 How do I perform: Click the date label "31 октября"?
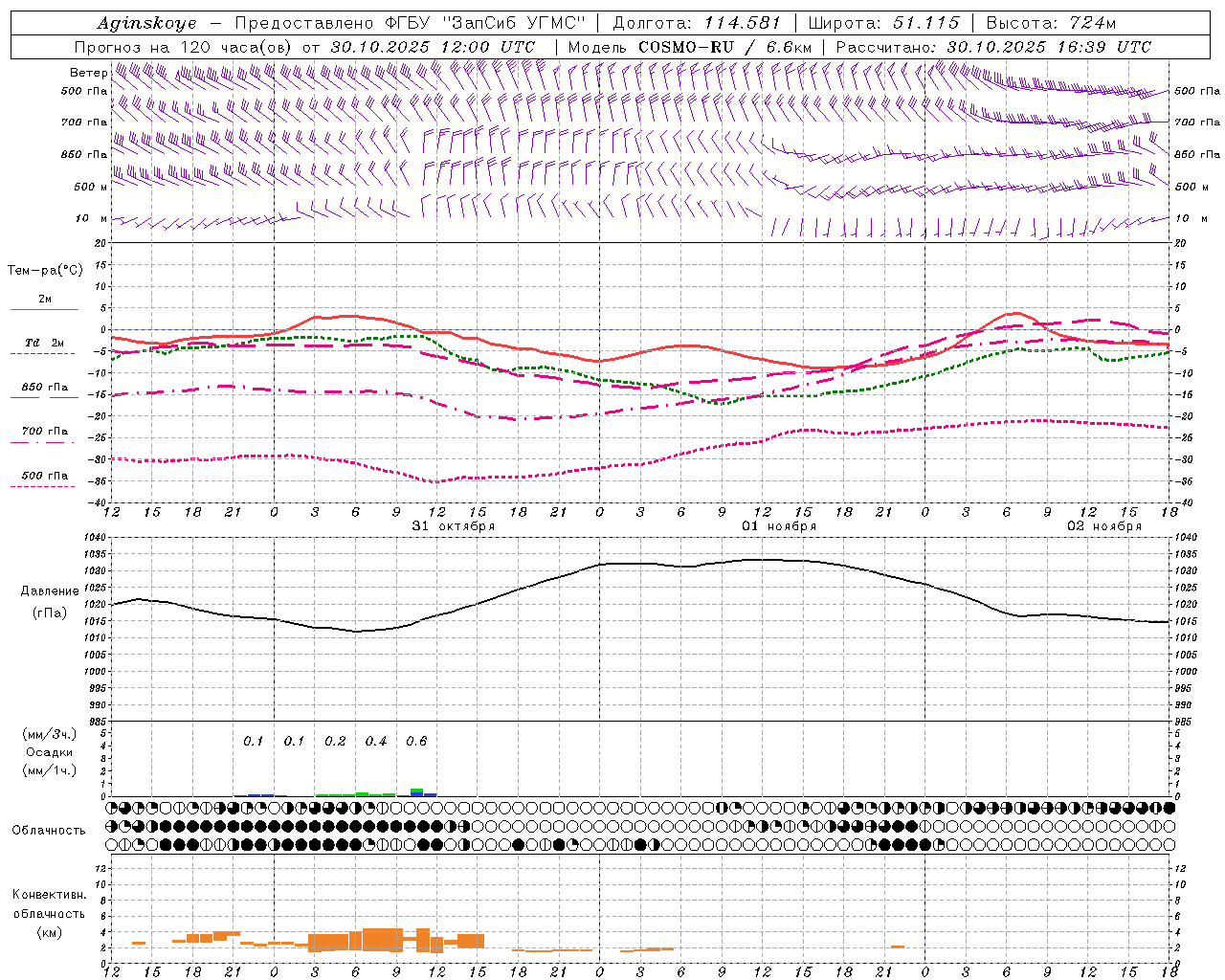click(x=454, y=526)
